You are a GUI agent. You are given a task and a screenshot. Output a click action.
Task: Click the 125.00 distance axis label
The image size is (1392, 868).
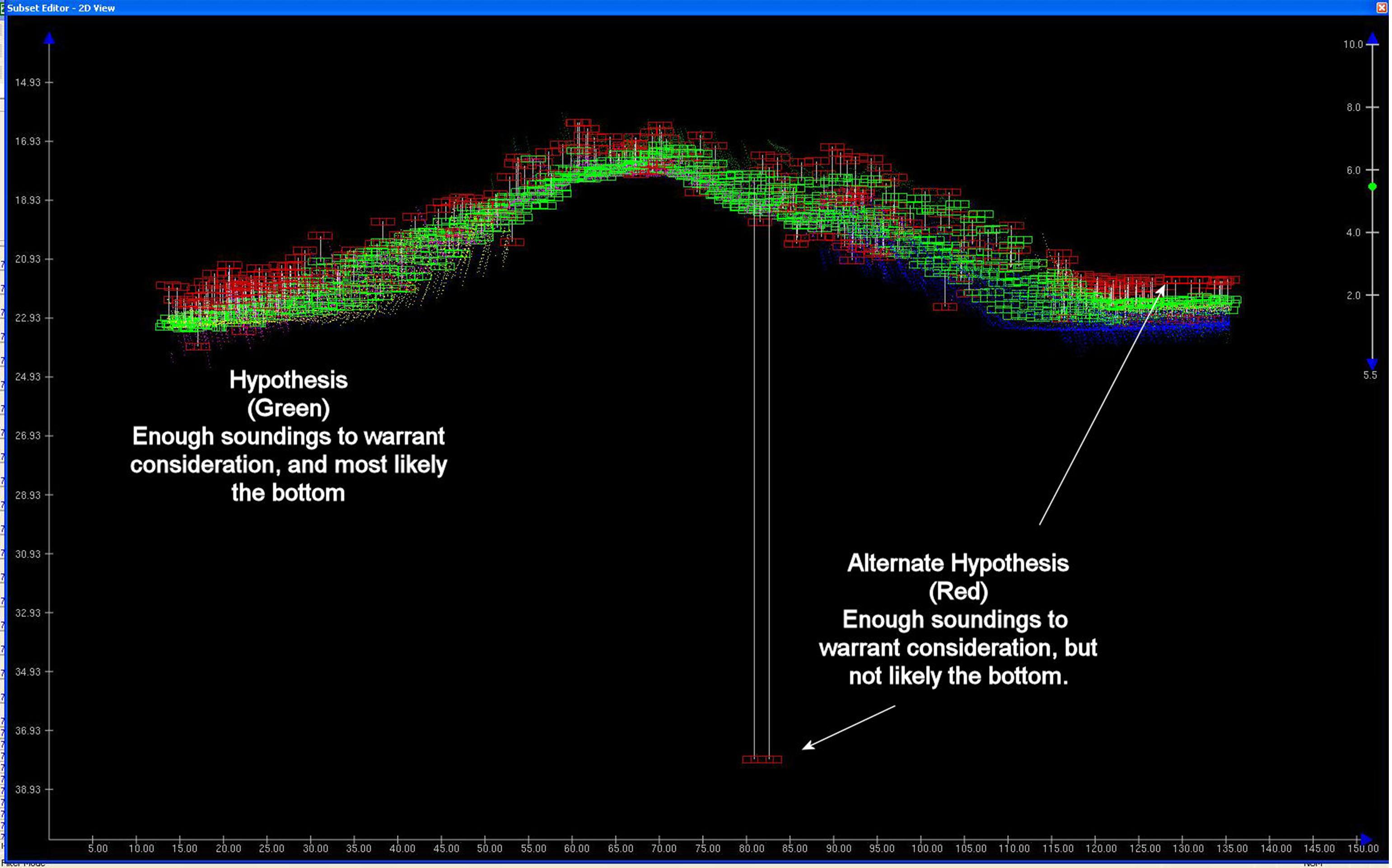[x=1144, y=849]
